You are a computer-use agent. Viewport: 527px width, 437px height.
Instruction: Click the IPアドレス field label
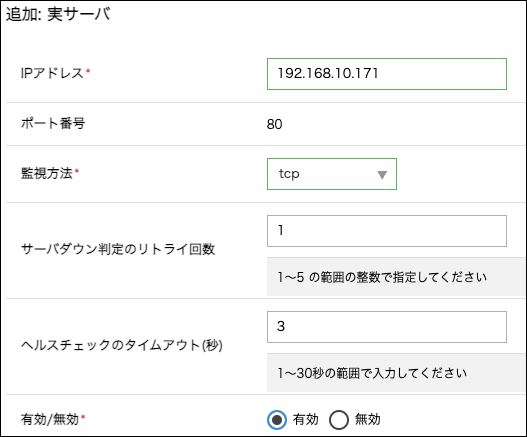click(x=52, y=73)
